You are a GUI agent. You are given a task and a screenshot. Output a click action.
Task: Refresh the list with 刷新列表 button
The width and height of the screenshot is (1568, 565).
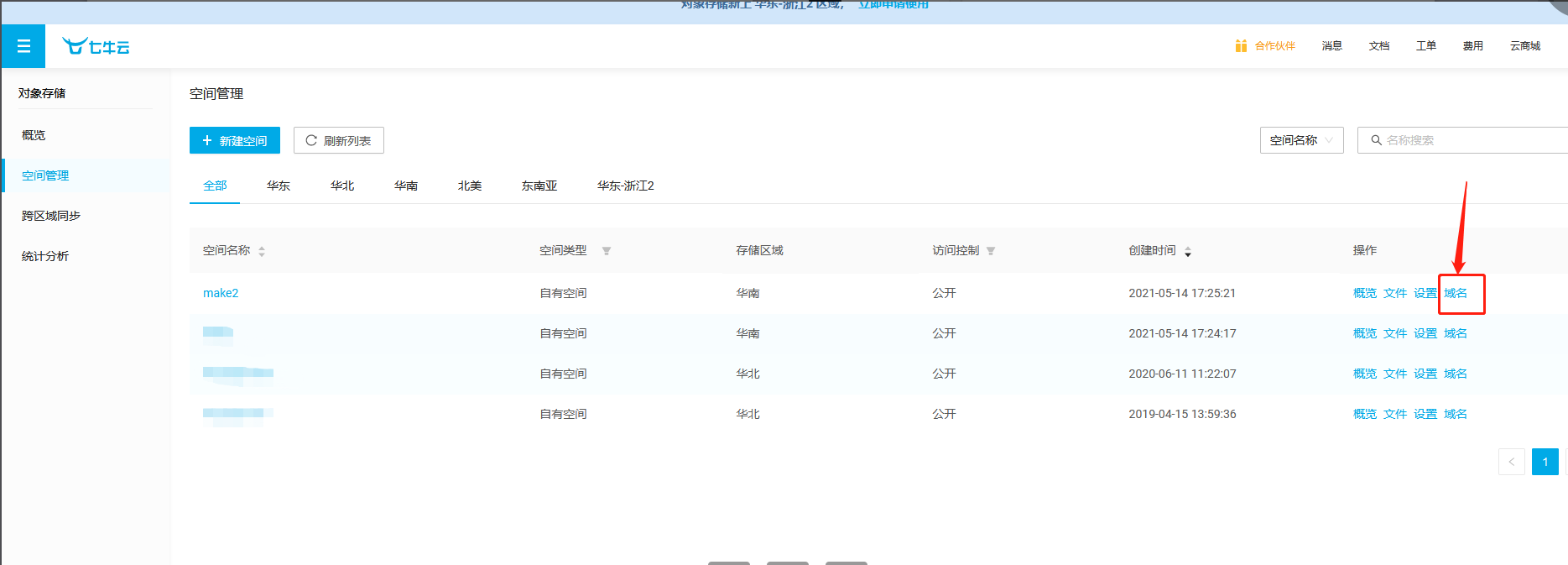[339, 140]
